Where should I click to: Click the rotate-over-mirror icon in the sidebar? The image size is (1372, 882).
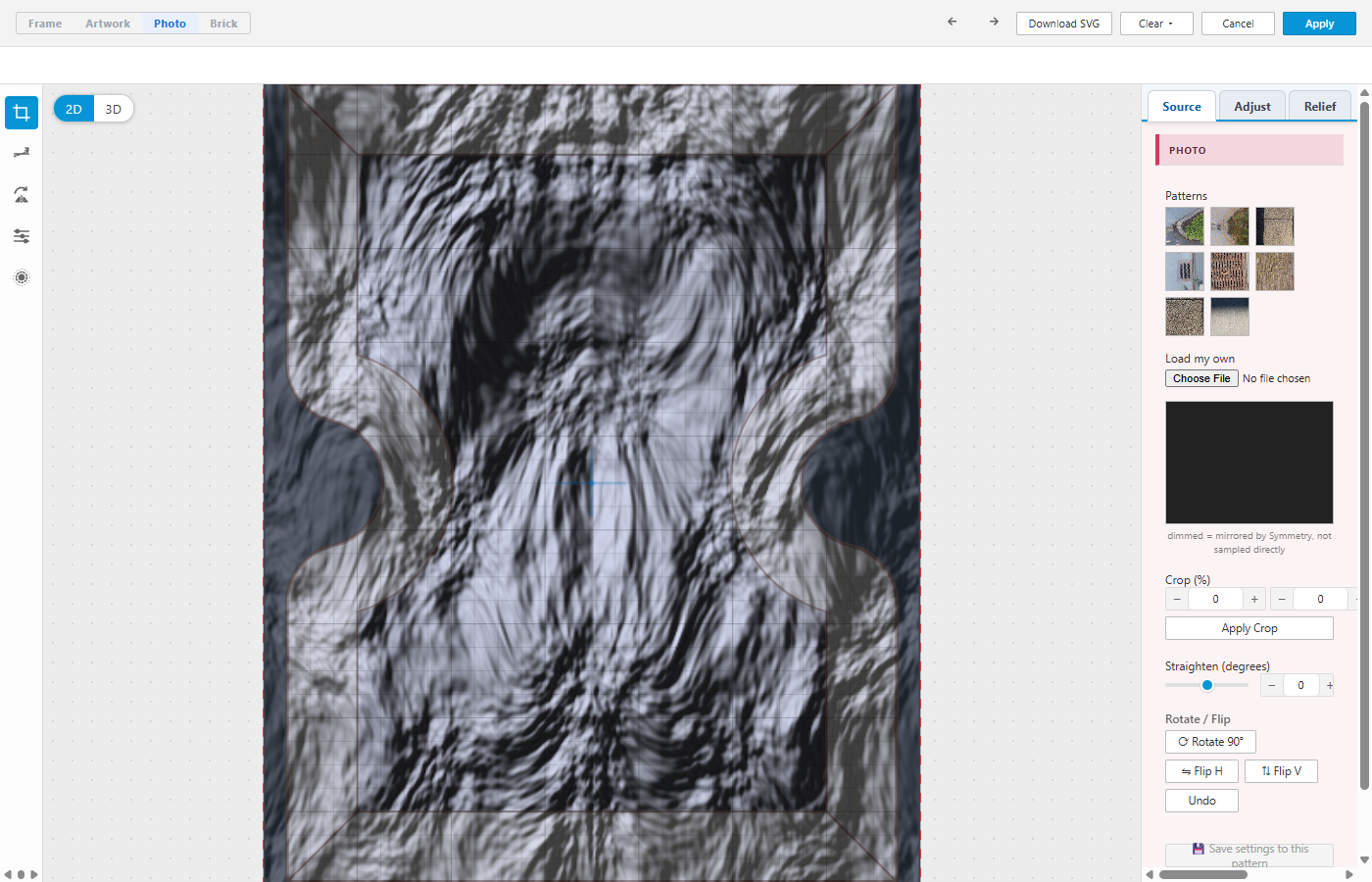pos(22,195)
